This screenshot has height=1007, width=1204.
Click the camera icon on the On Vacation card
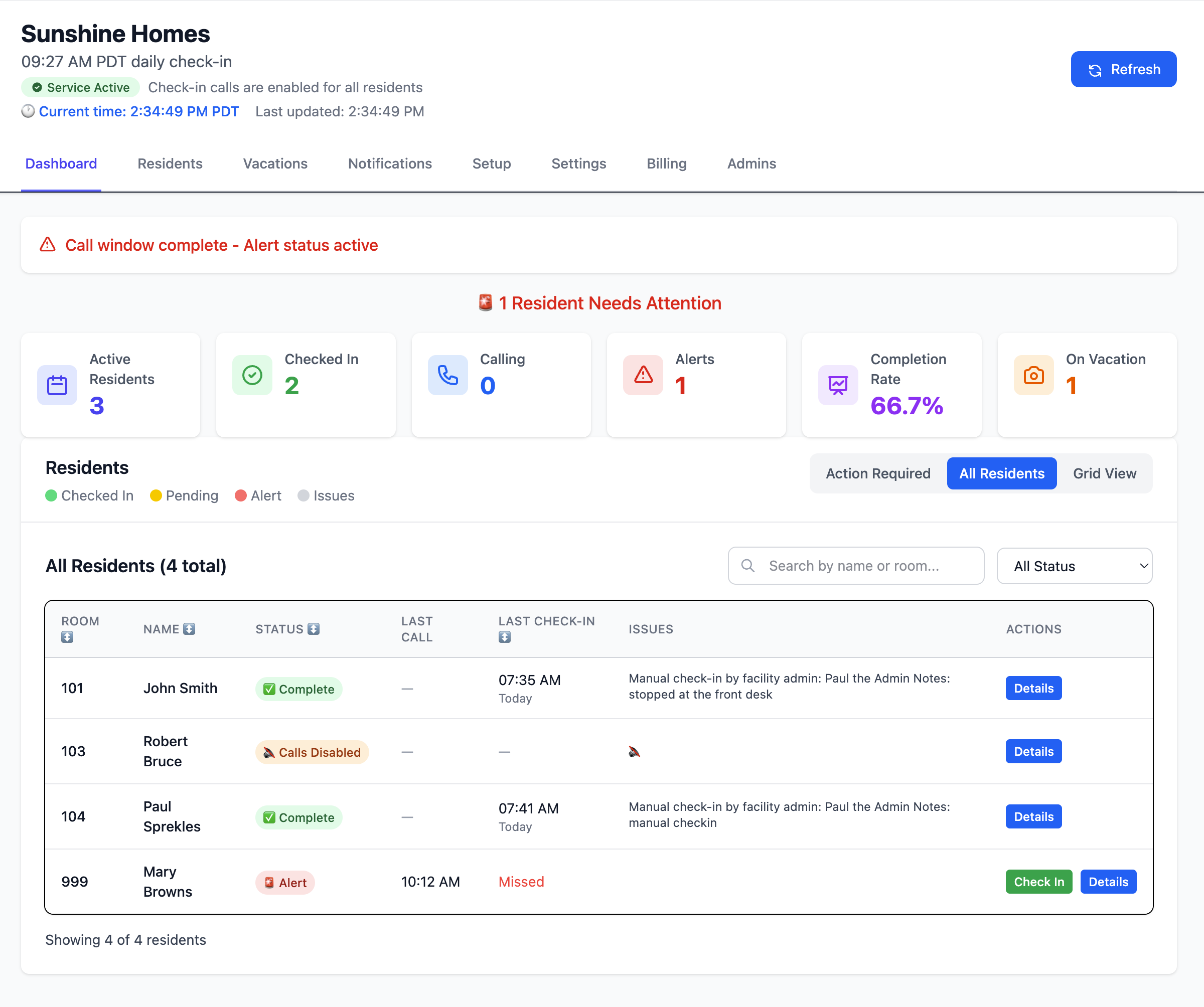(x=1034, y=376)
